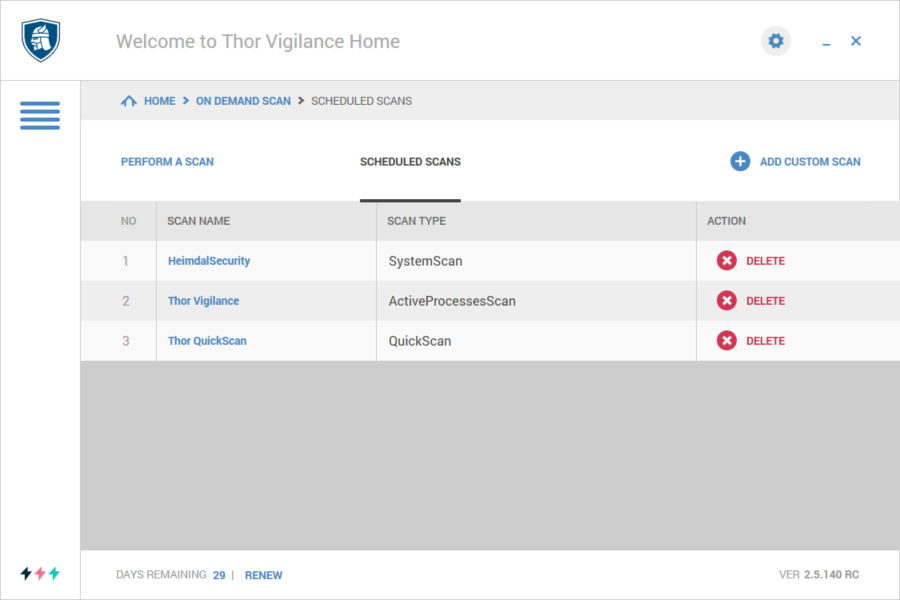Click SCHEDULED SCANS breadcrumb text
The width and height of the screenshot is (900, 600).
(362, 101)
